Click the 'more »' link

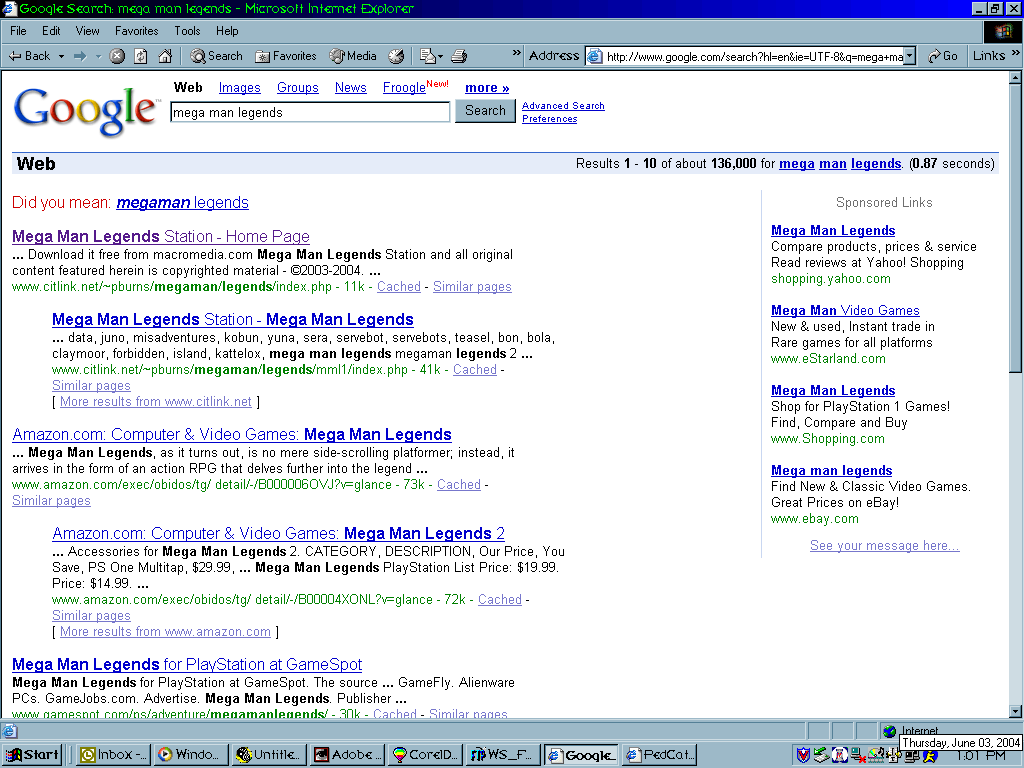(x=487, y=88)
